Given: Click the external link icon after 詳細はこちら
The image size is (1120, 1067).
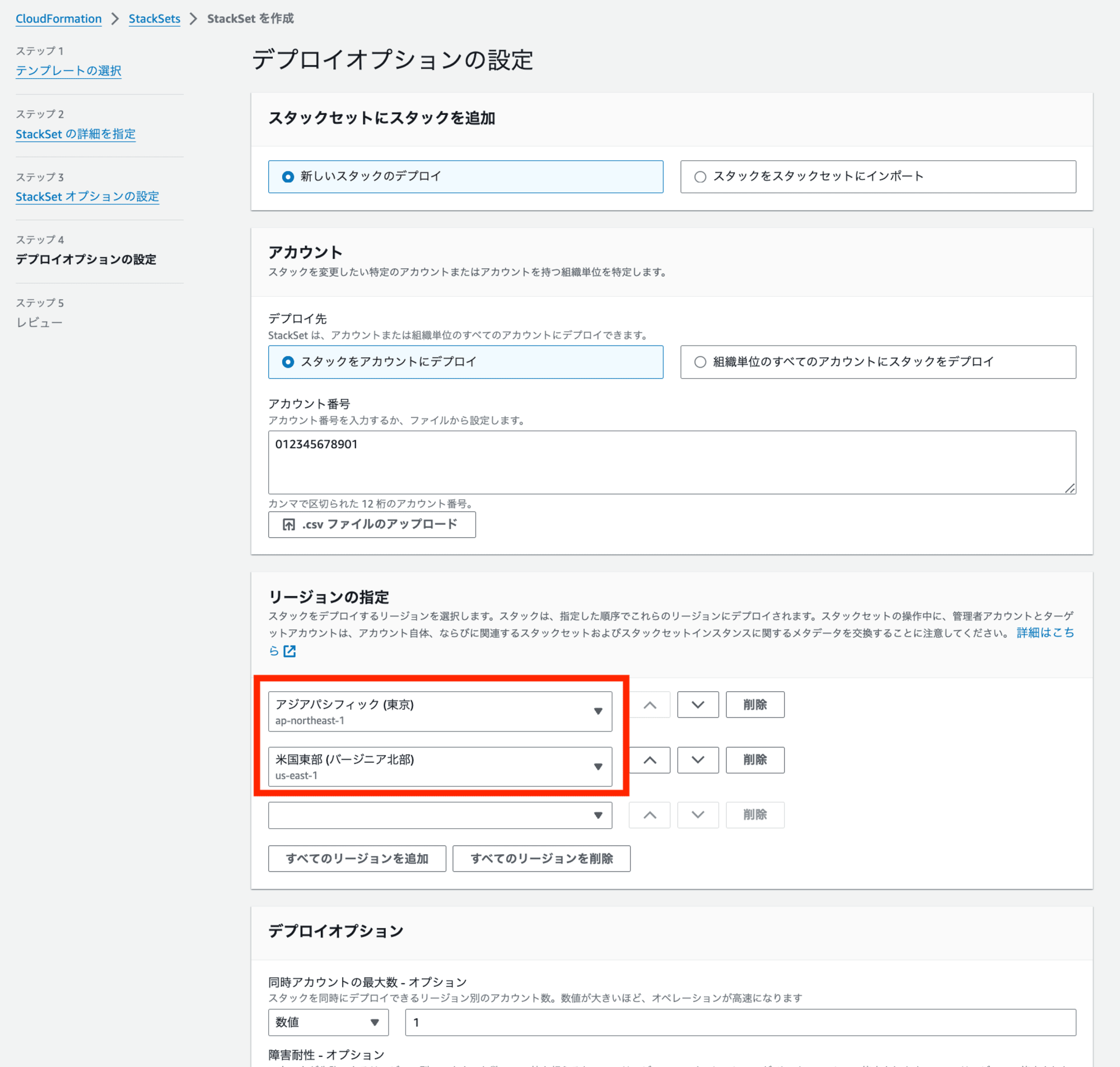Looking at the screenshot, I should coord(290,651).
